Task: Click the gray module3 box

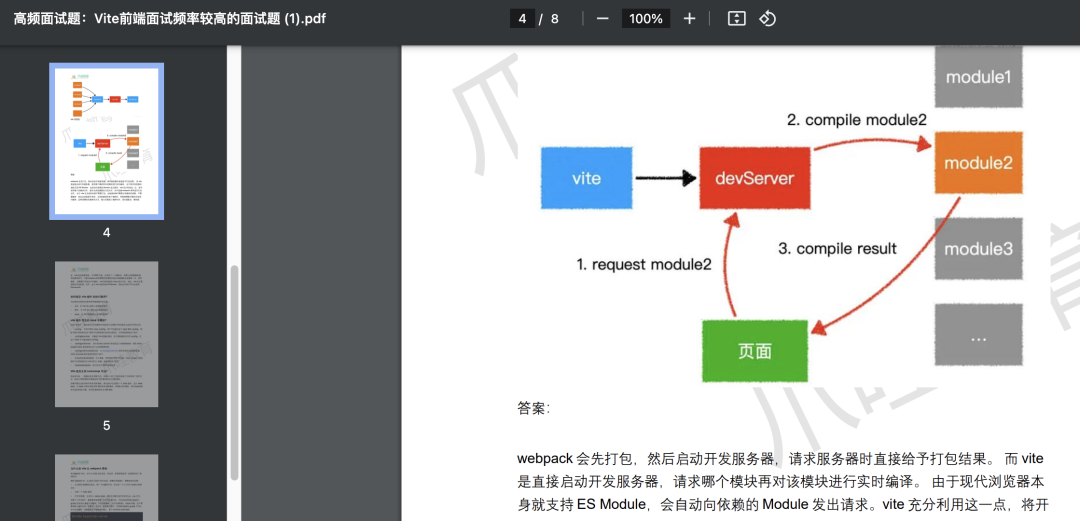Action: (978, 249)
